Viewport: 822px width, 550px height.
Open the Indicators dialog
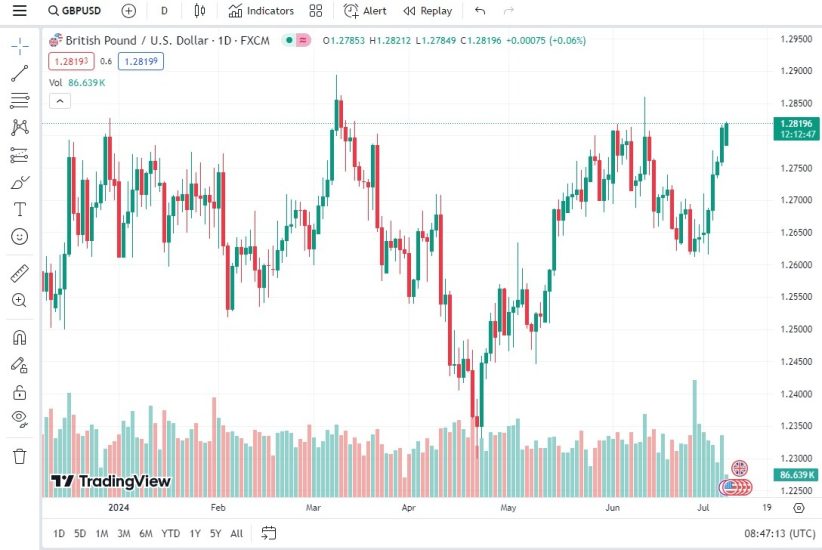(261, 11)
